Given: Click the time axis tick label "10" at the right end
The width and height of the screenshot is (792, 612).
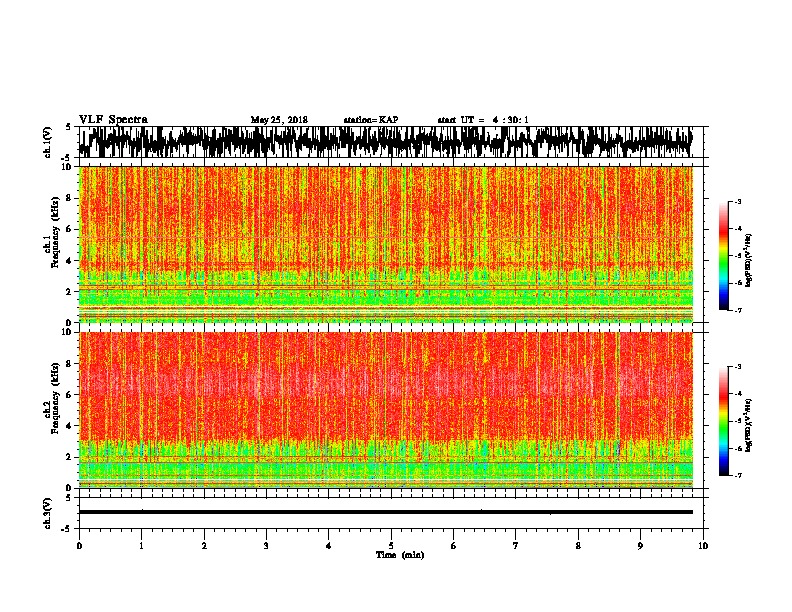Looking at the screenshot, I should tap(703, 546).
